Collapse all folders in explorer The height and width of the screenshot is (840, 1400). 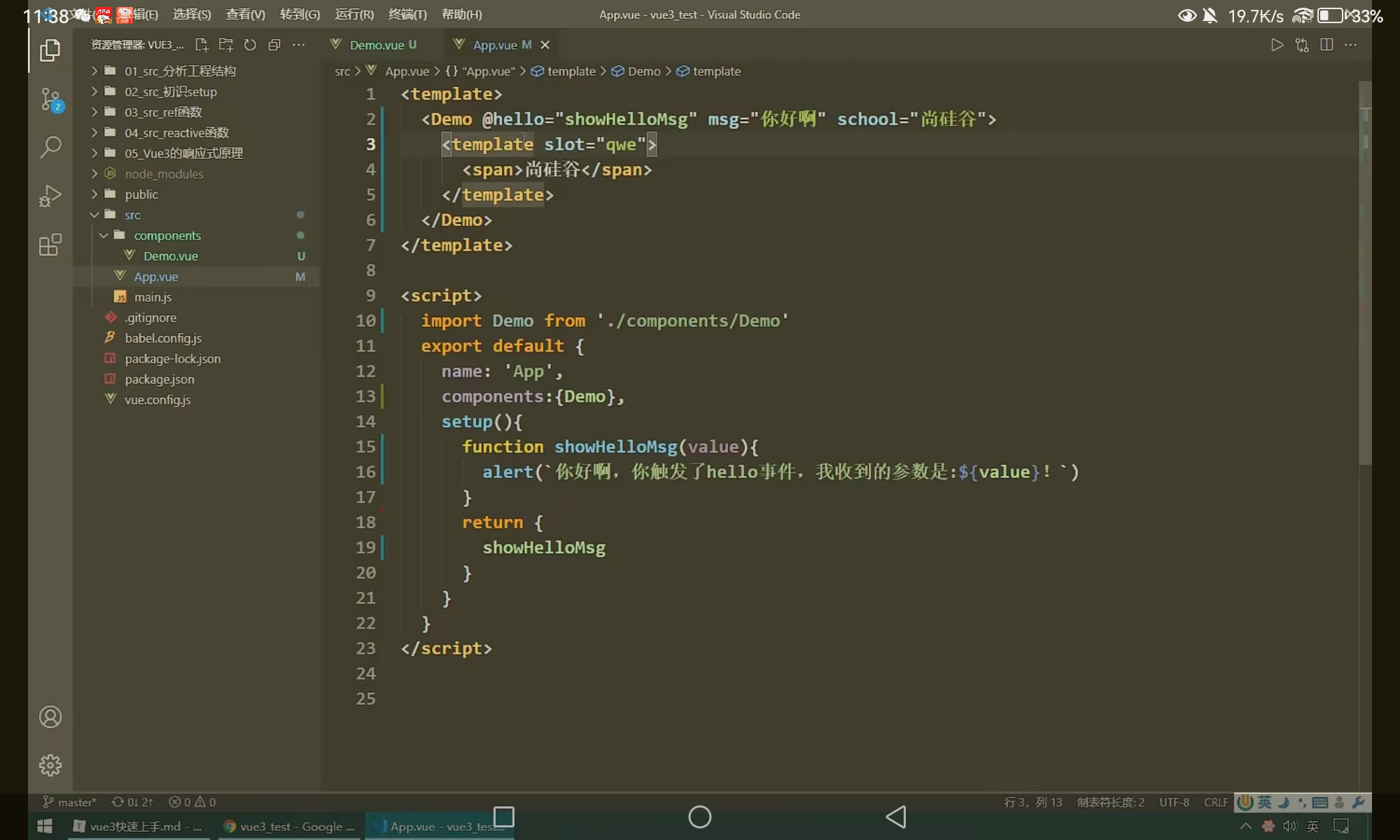click(274, 45)
